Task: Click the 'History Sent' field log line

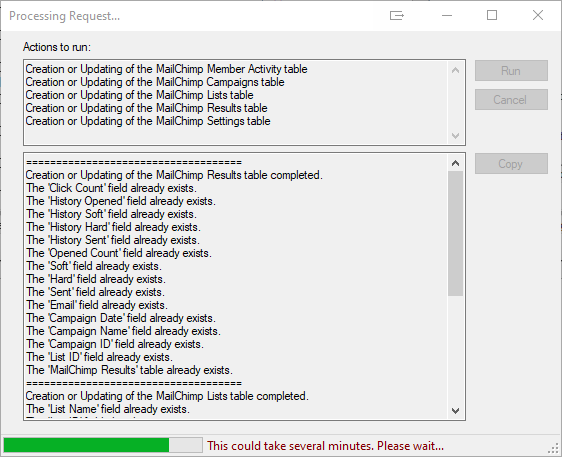Action: pos(113,240)
